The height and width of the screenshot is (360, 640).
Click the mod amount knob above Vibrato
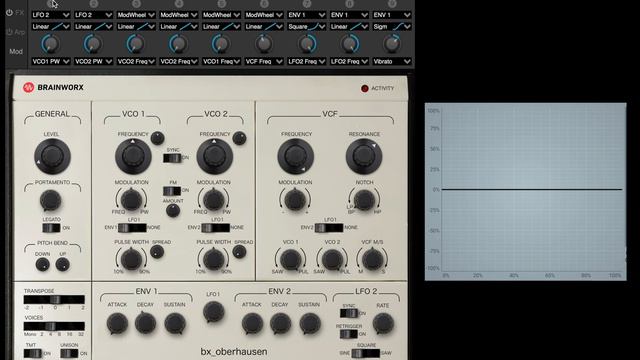[x=391, y=44]
